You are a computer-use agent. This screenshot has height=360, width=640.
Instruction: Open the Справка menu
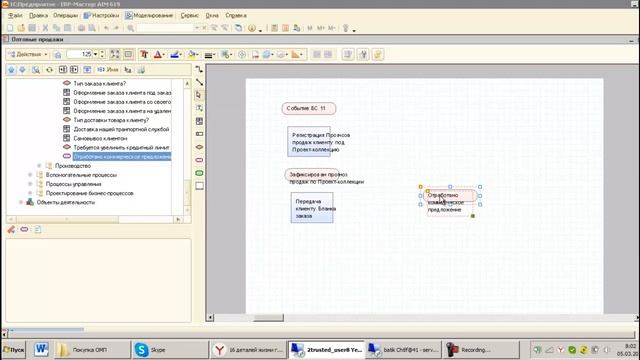pyautogui.click(x=236, y=16)
